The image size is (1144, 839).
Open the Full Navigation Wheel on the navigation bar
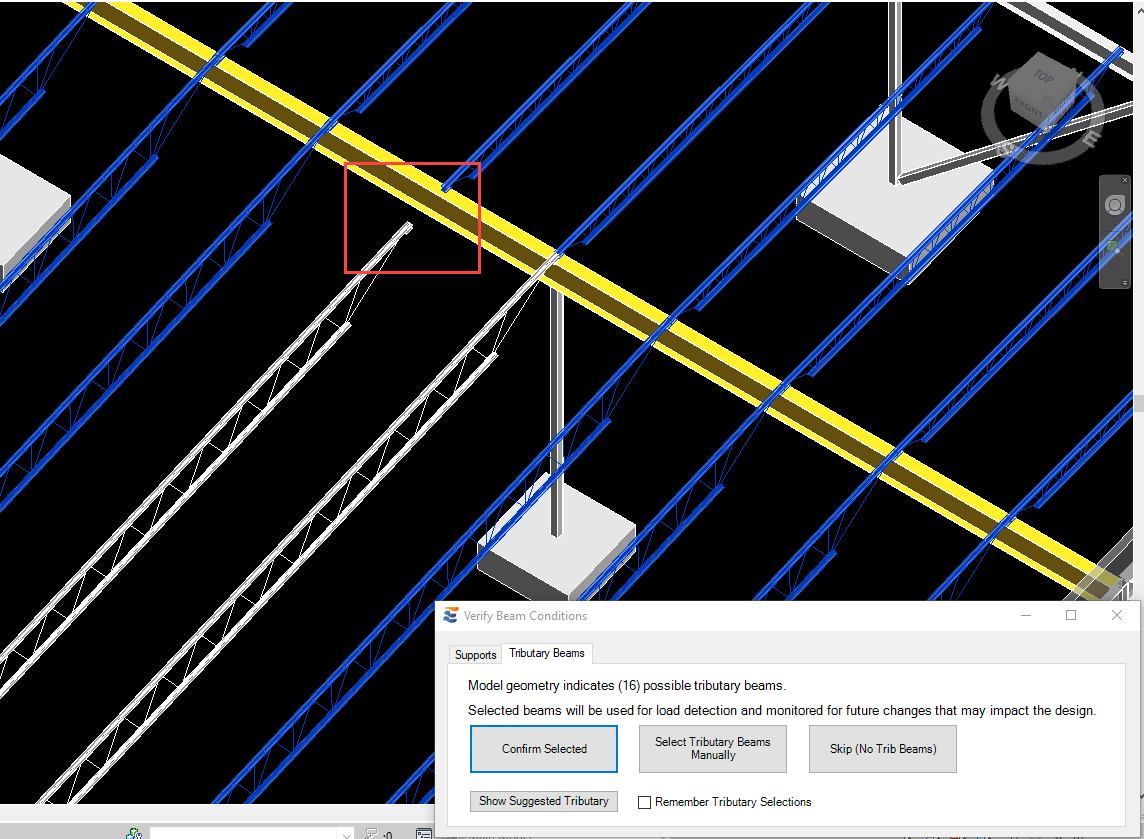1114,206
